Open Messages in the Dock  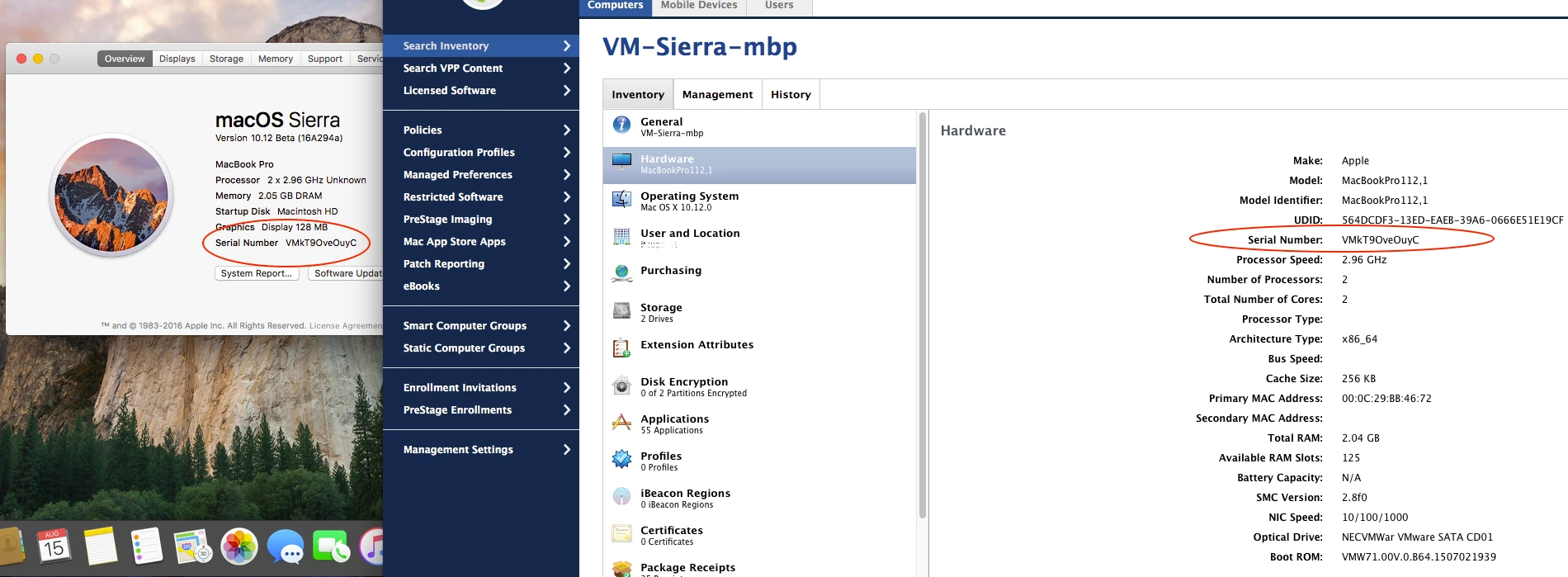pyautogui.click(x=286, y=546)
